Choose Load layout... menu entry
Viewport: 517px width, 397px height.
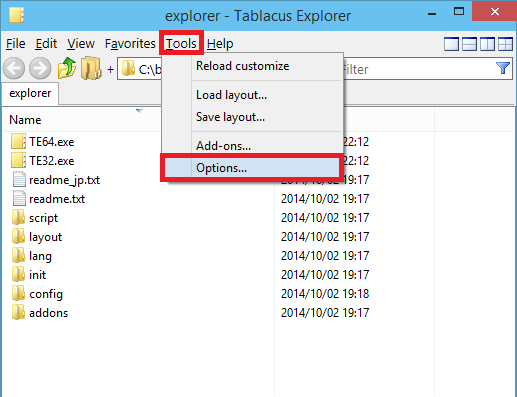point(252,95)
